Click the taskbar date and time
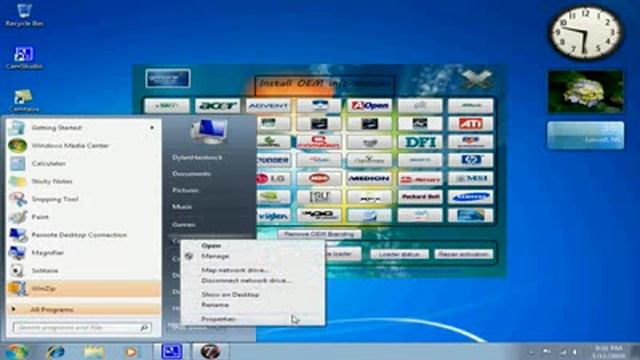 [609, 352]
